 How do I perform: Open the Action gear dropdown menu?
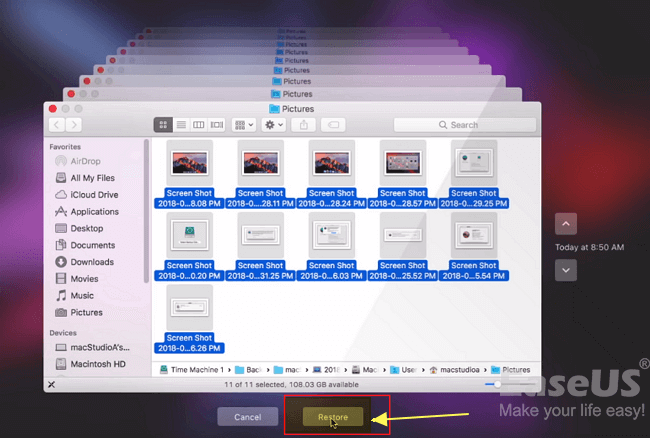pyautogui.click(x=272, y=125)
